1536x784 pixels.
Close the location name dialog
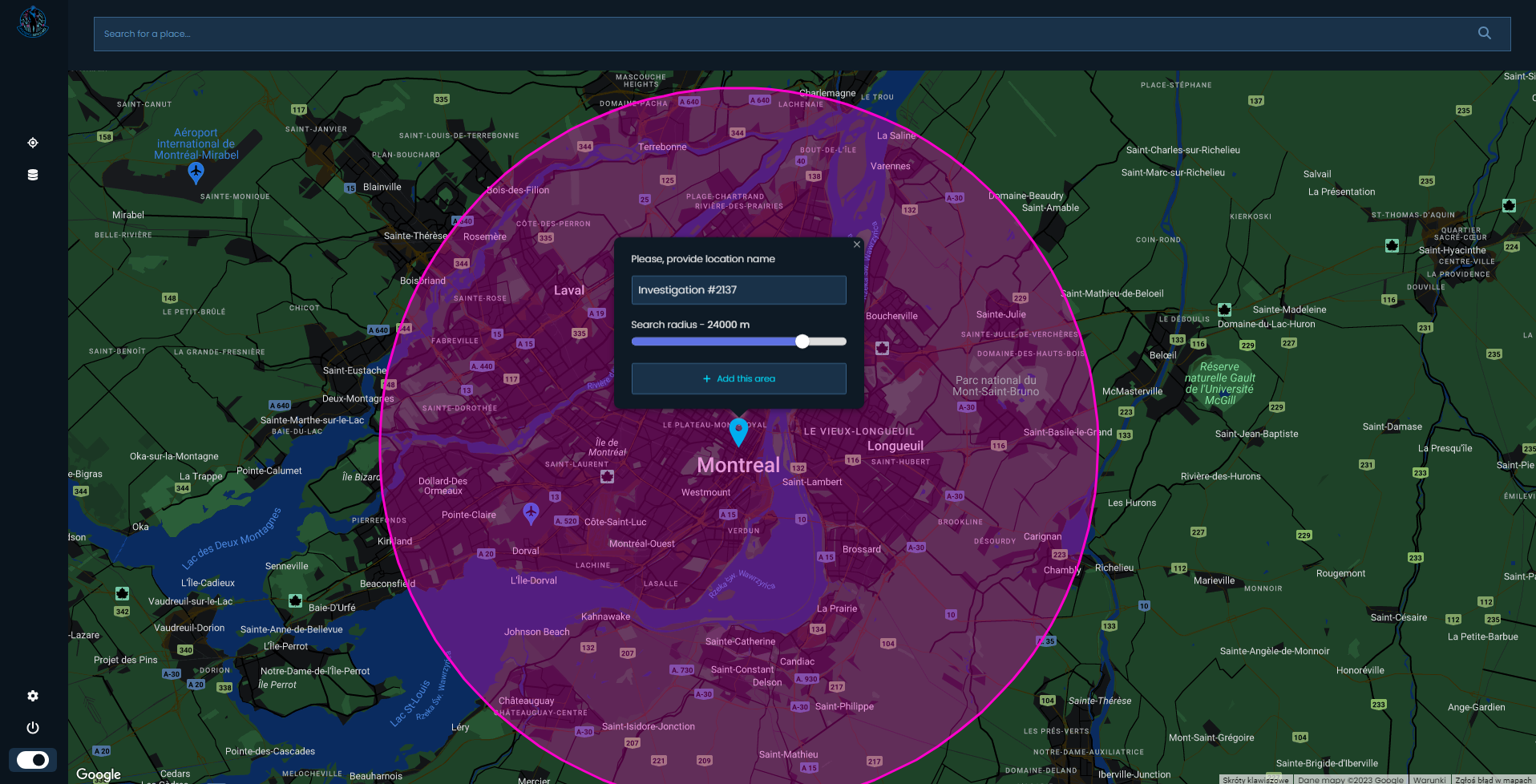pyautogui.click(x=857, y=244)
